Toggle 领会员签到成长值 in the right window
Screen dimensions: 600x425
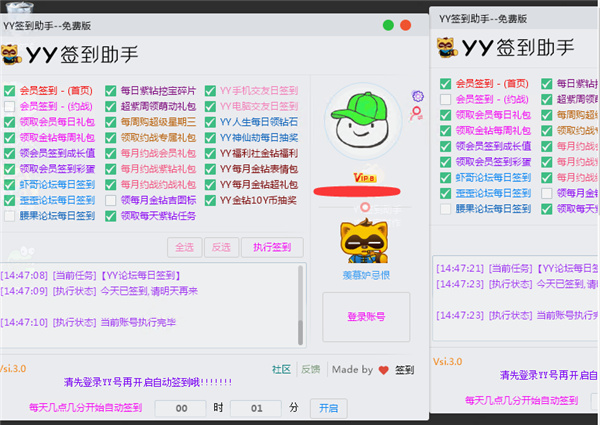point(445,147)
